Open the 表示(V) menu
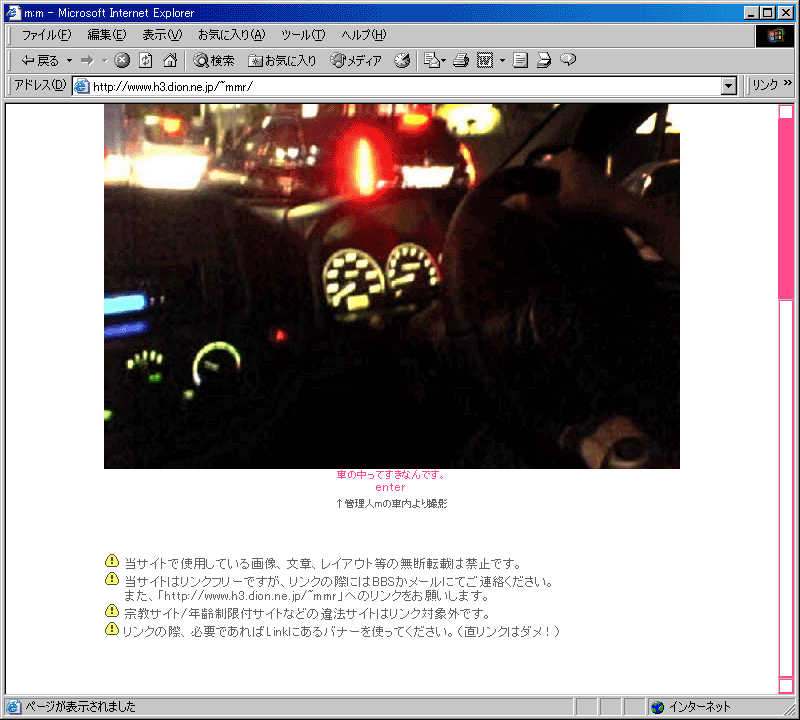The width and height of the screenshot is (800, 720). (x=162, y=35)
